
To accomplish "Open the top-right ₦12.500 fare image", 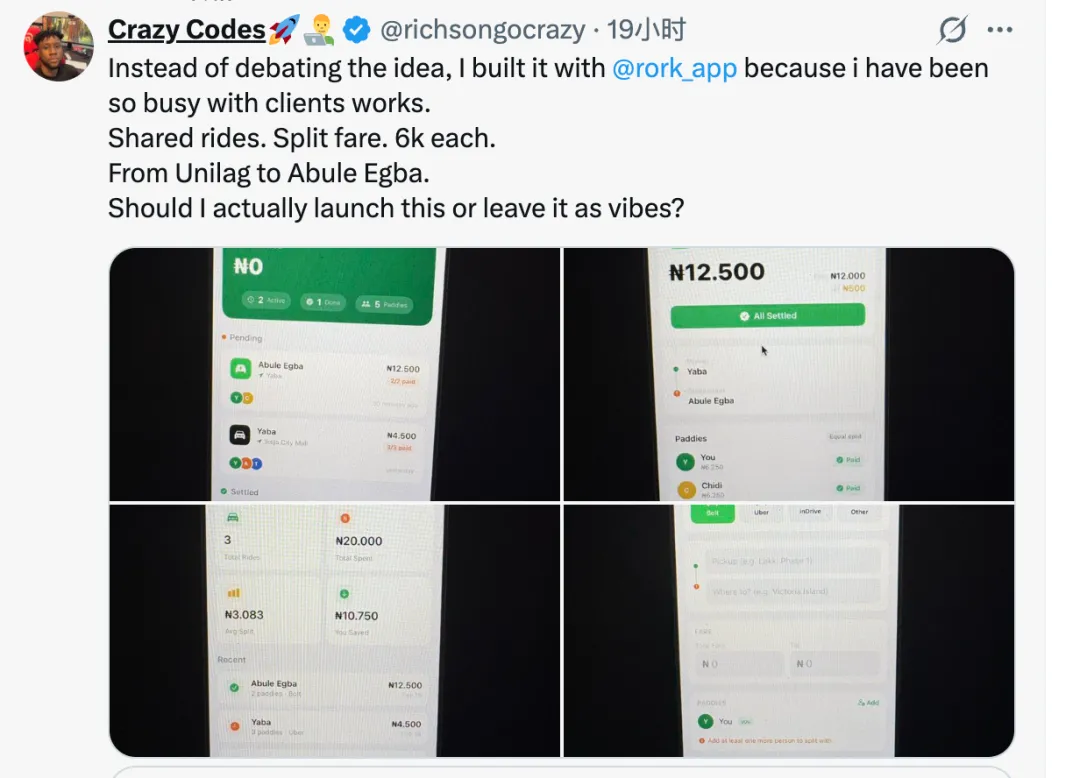I will click(x=789, y=374).
